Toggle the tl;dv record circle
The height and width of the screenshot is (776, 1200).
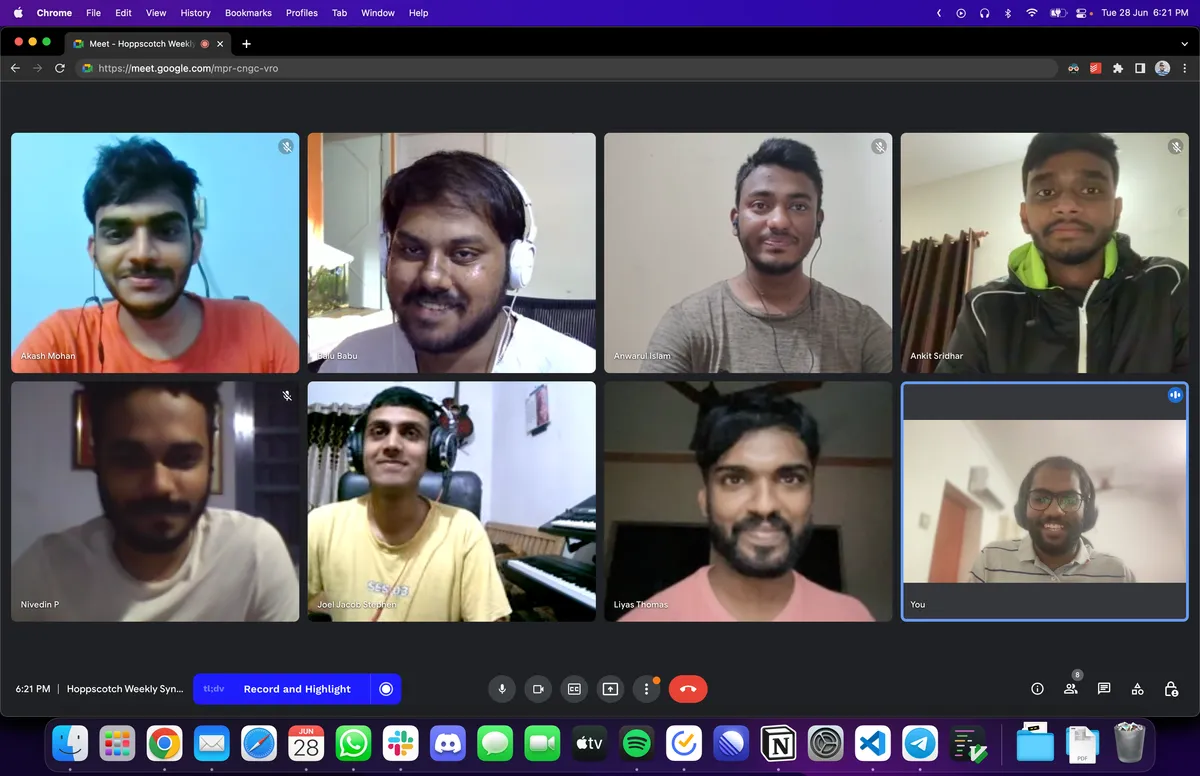click(x=386, y=689)
